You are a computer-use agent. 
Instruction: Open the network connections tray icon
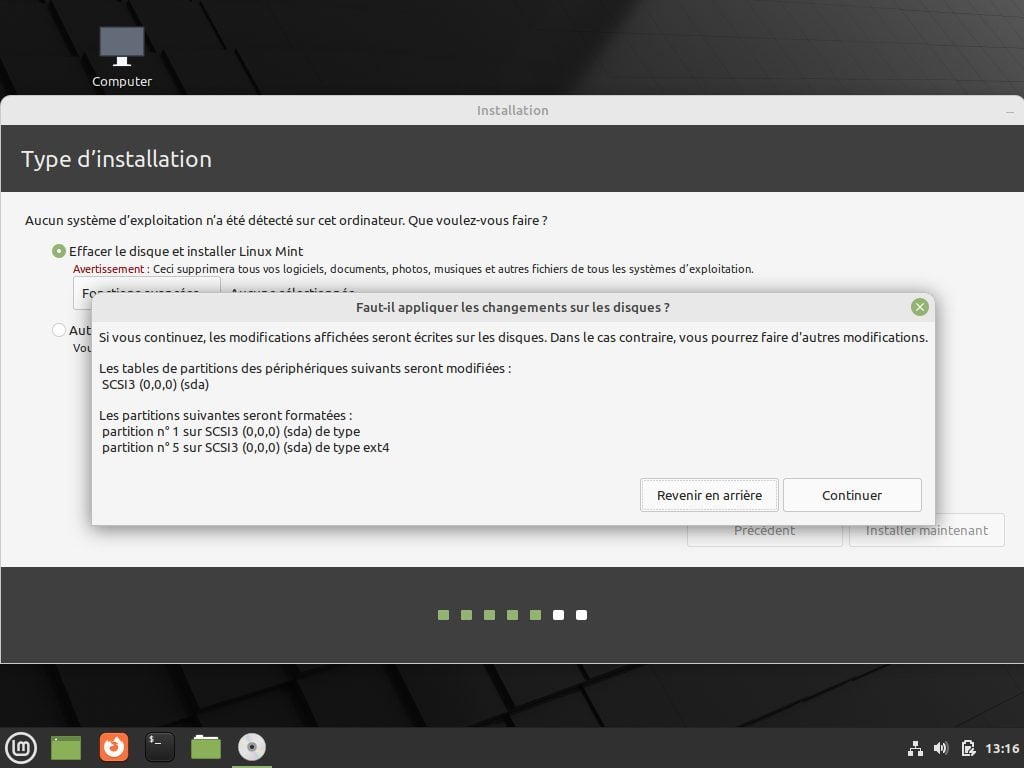point(916,748)
